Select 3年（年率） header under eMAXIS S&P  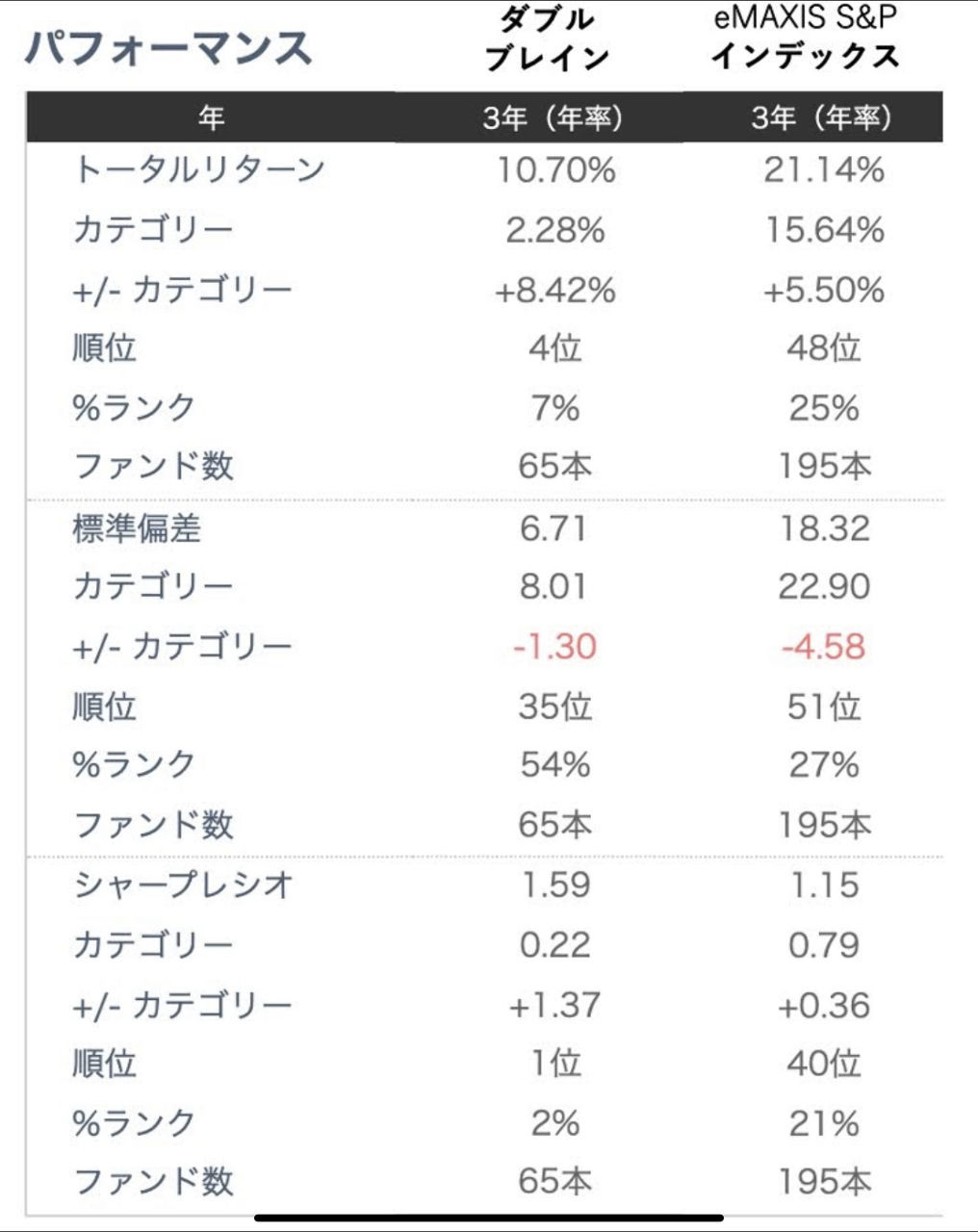pyautogui.click(x=823, y=117)
